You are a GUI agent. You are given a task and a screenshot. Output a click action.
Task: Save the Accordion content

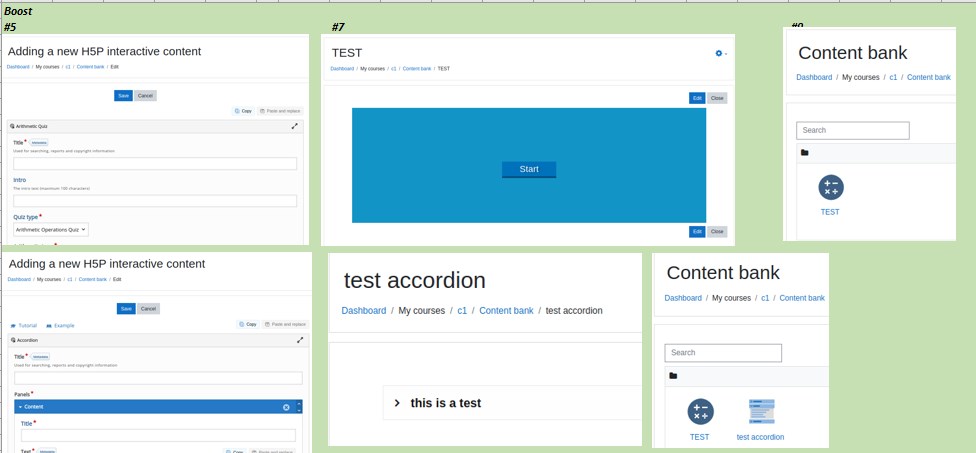pos(126,309)
